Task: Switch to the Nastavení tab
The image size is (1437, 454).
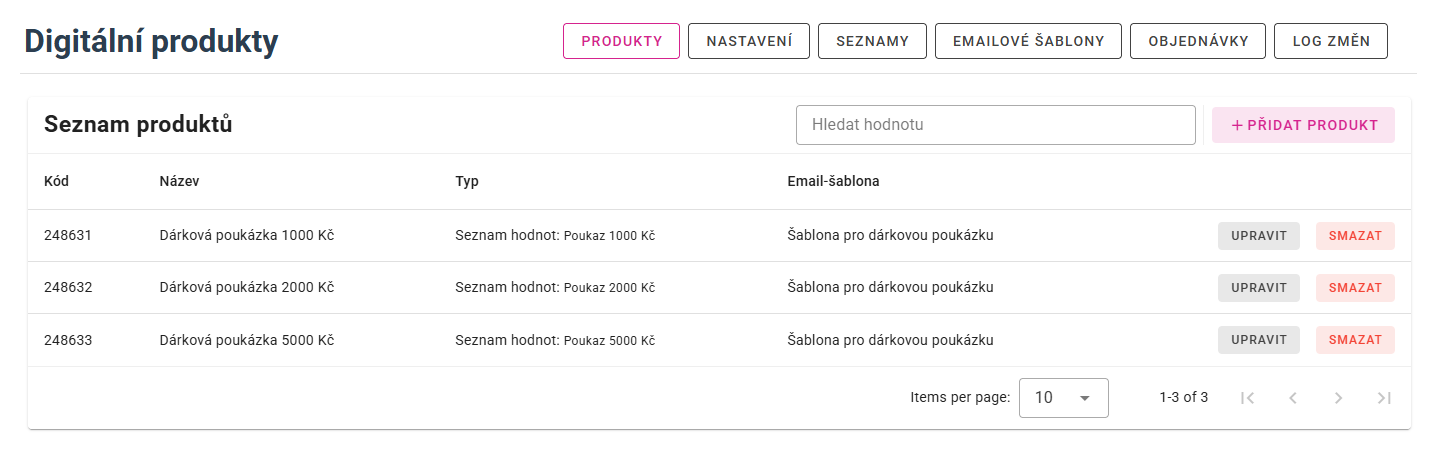Action: pos(749,41)
